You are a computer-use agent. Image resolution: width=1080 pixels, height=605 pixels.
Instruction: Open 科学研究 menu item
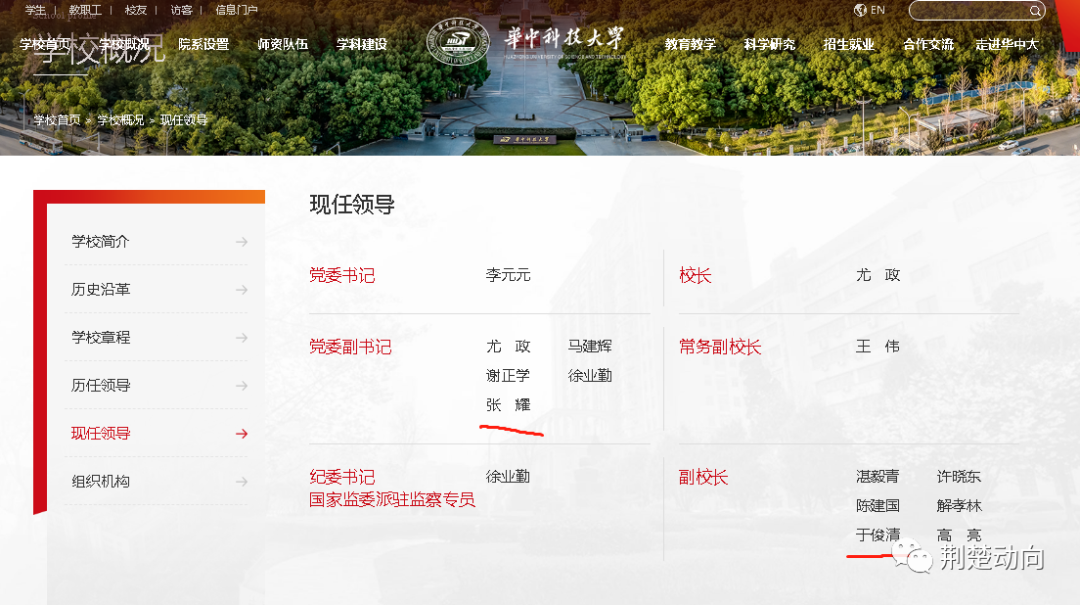point(769,44)
